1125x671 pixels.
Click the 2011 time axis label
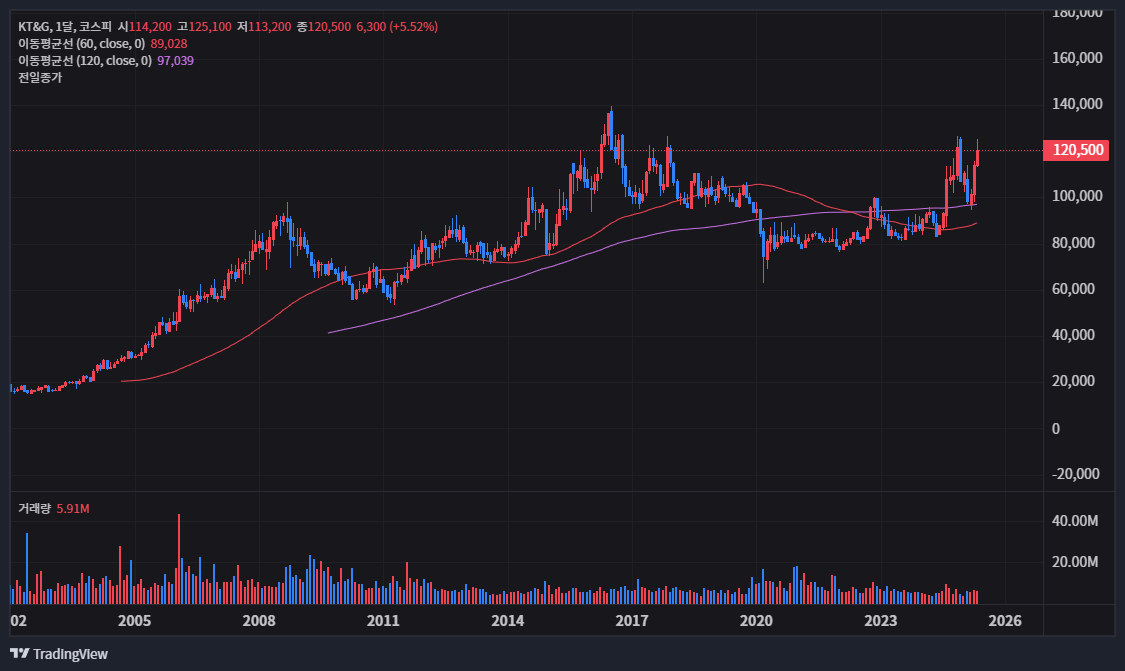click(x=382, y=621)
